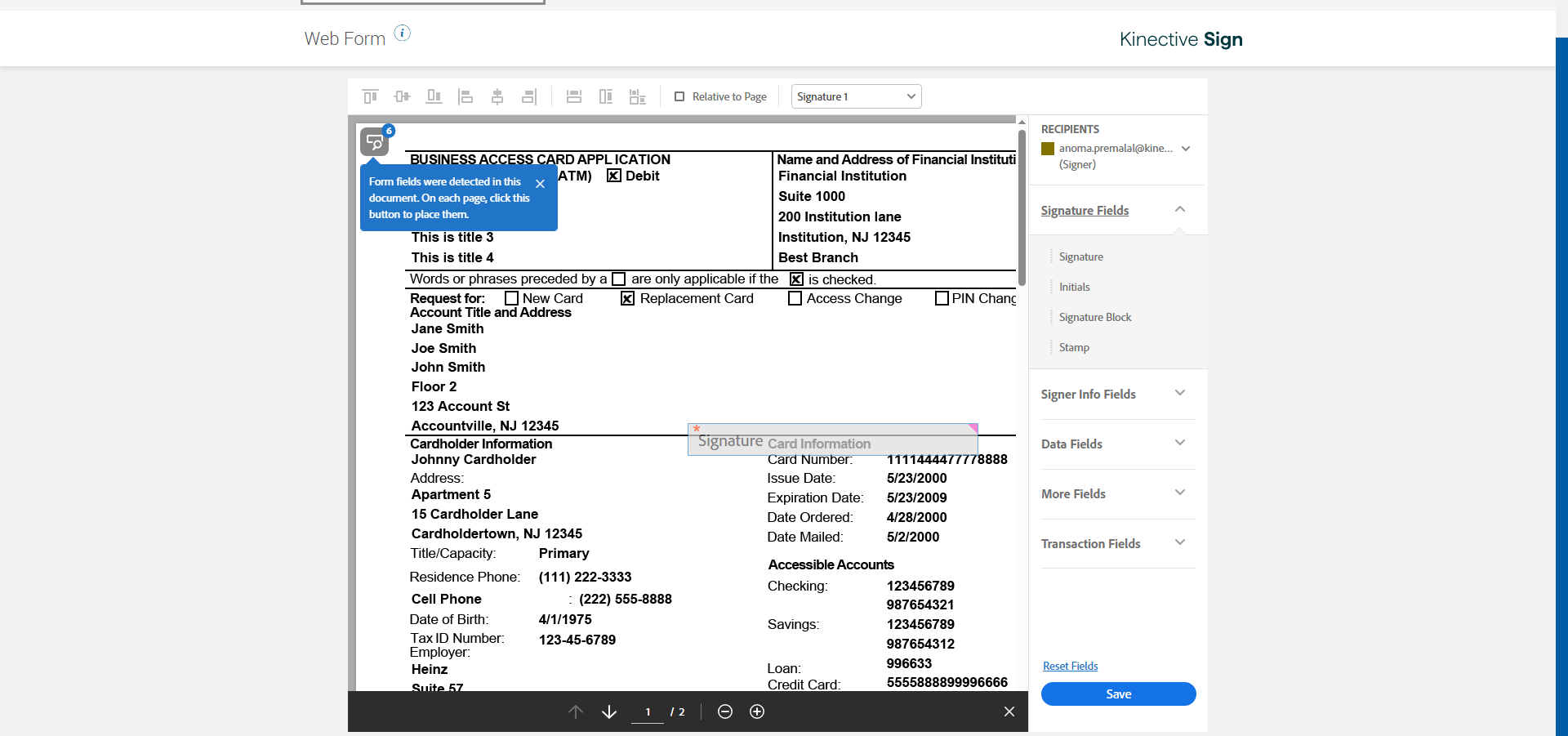Click the align right edges icon

[x=529, y=96]
